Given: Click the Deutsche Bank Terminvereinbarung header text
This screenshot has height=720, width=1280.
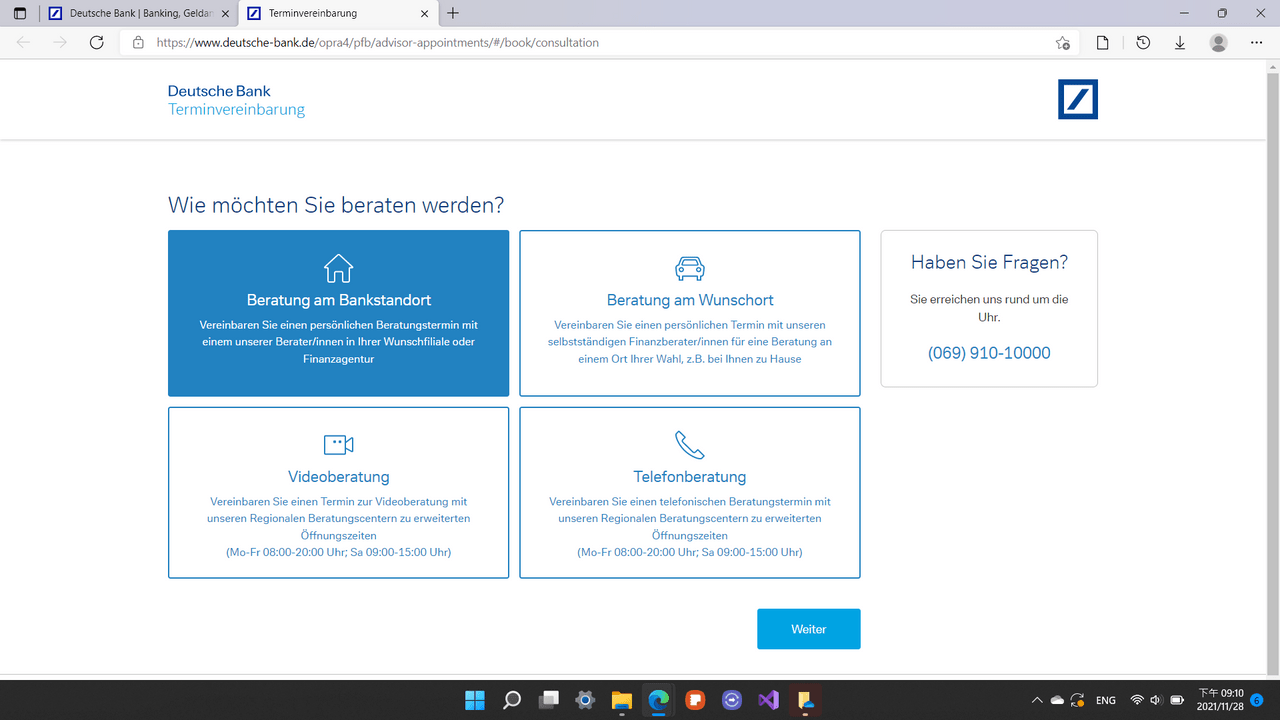Looking at the screenshot, I should coord(236,100).
